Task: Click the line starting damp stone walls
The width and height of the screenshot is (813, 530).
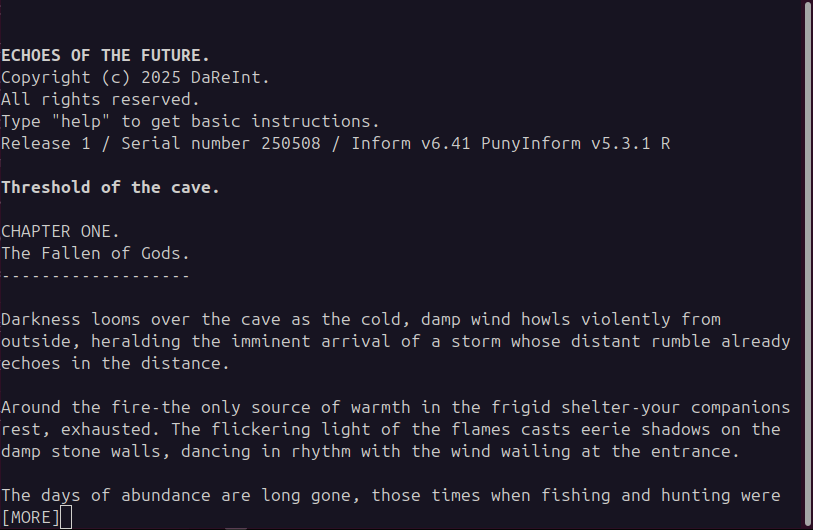Action: pos(370,451)
